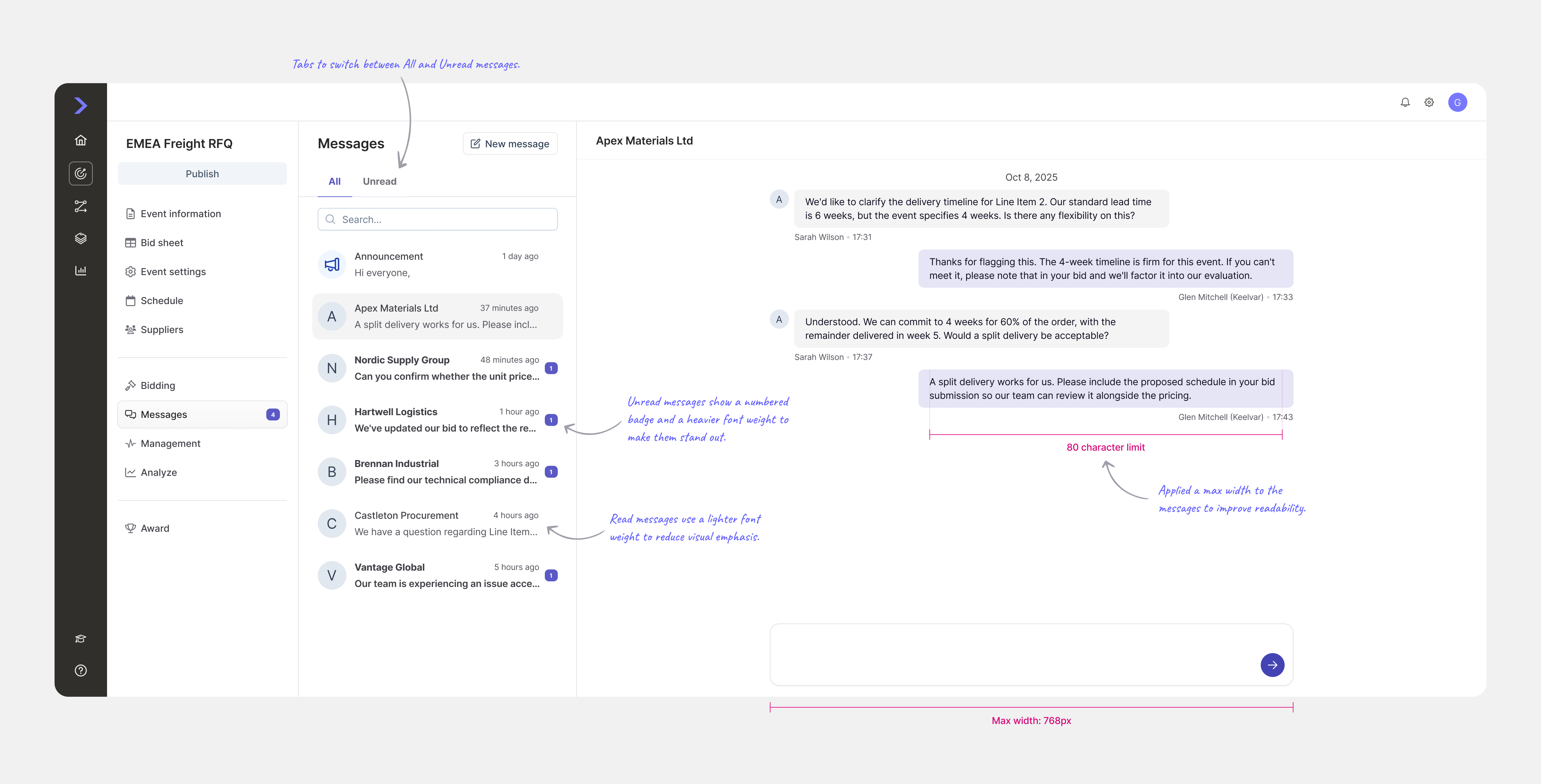Switch to the All messages tab
The width and height of the screenshot is (1541, 784).
[334, 181]
